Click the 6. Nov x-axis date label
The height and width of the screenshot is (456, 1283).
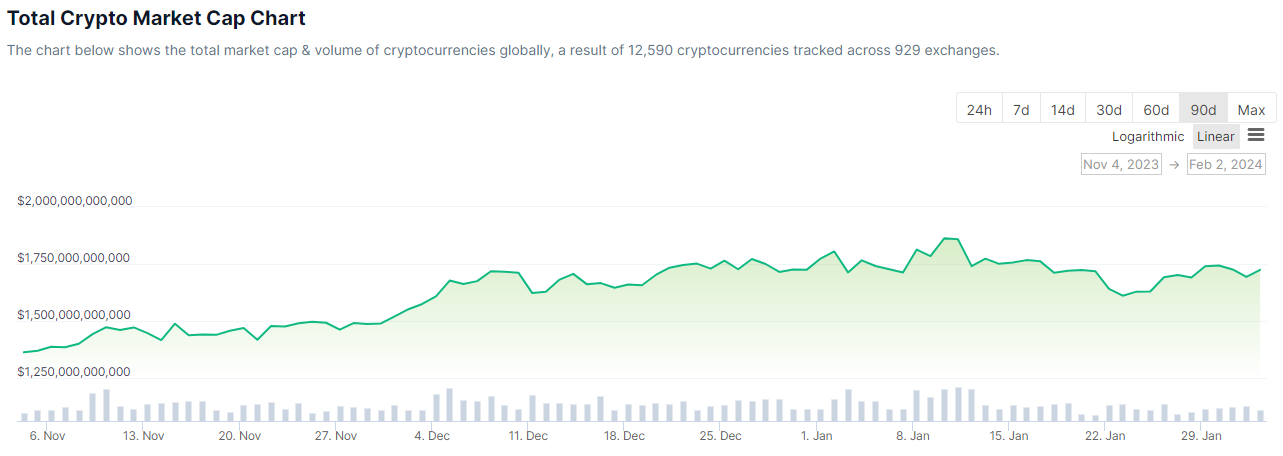(x=47, y=436)
